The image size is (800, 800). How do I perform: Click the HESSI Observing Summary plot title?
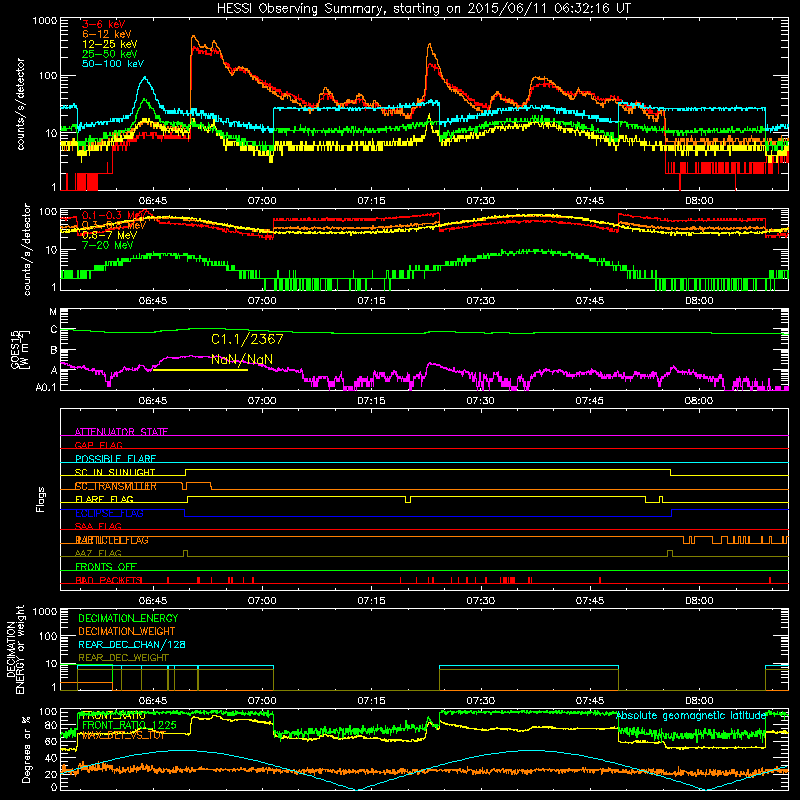click(423, 9)
